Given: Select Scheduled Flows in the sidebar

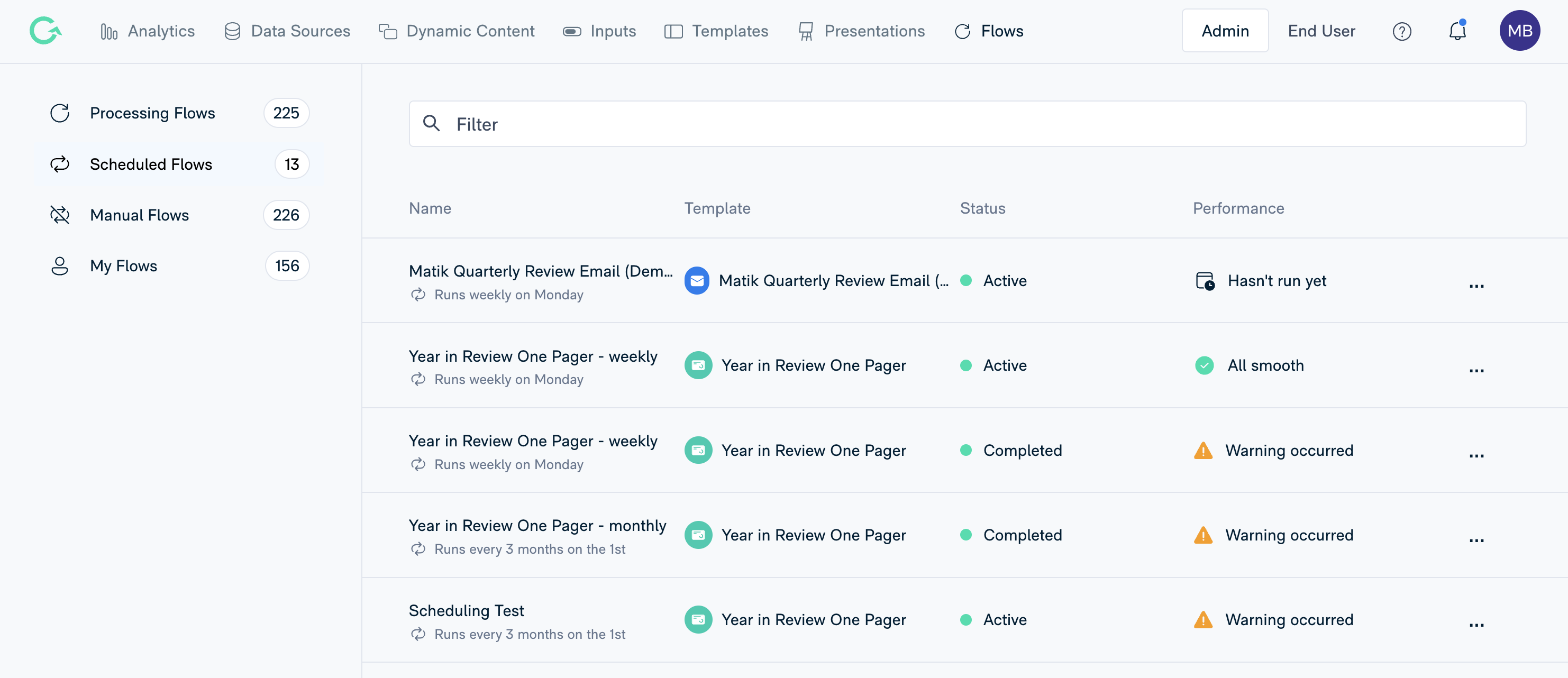Looking at the screenshot, I should (179, 164).
